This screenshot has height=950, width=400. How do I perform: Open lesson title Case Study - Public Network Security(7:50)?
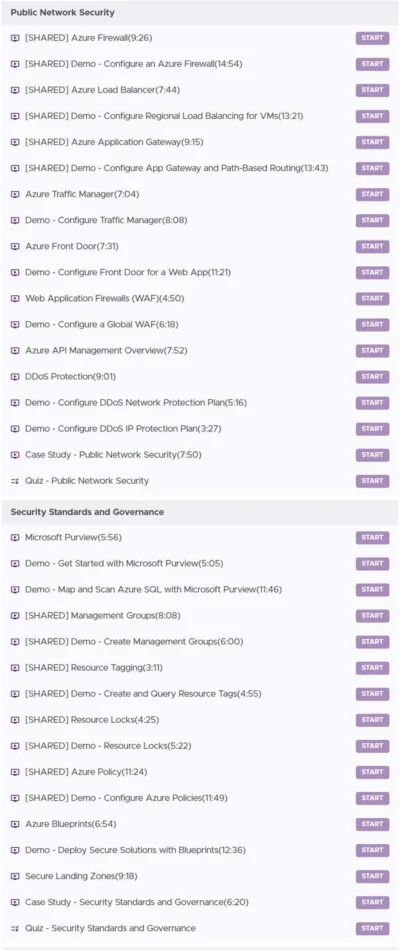coord(113,454)
